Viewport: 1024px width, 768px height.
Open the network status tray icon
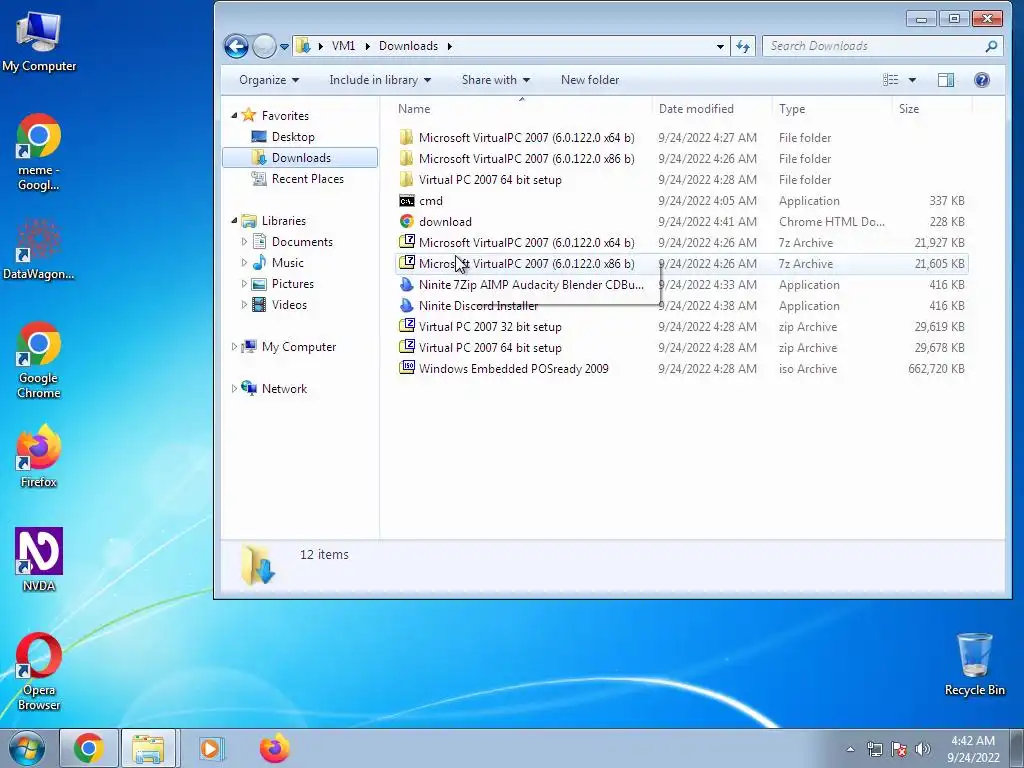coord(874,749)
